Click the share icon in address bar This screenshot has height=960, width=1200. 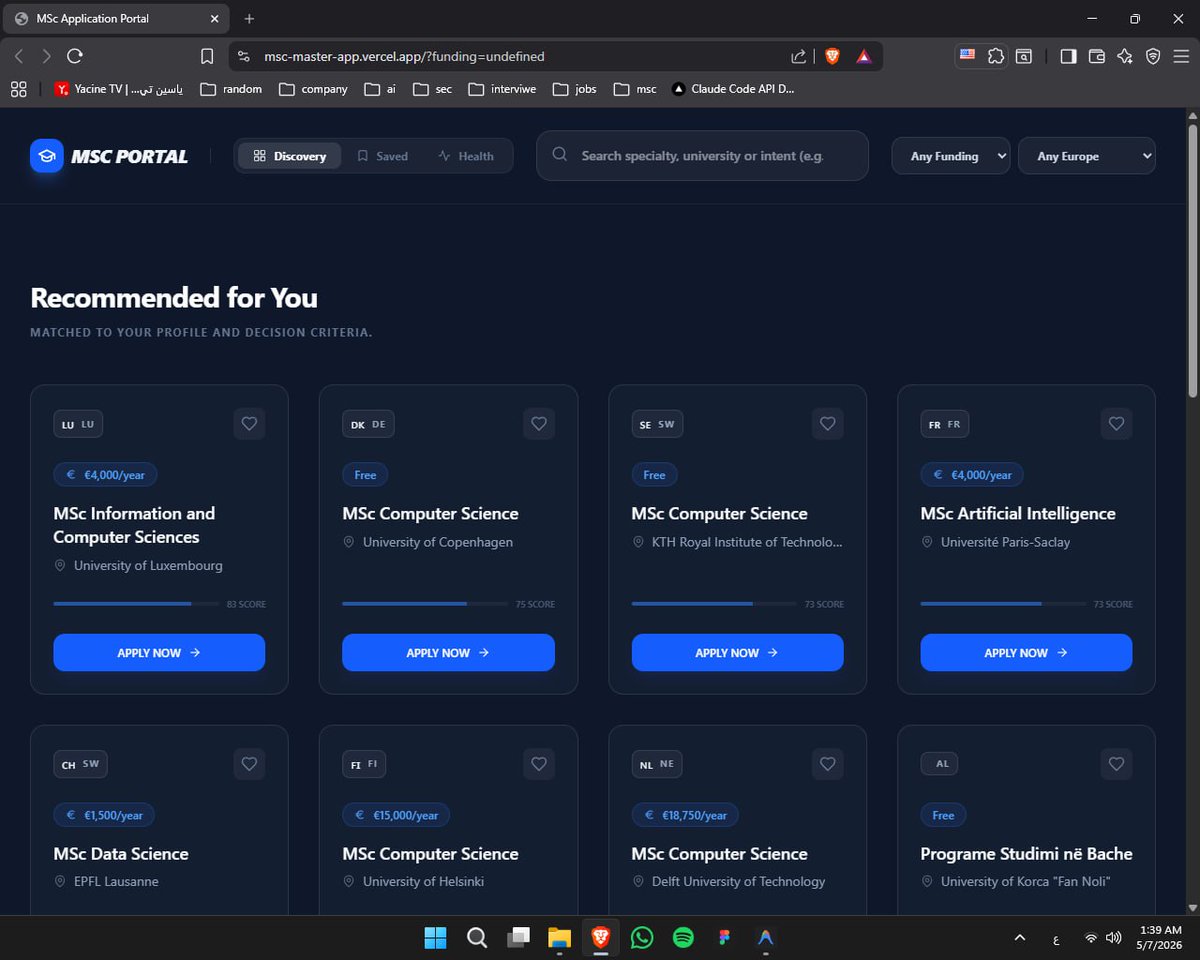(x=799, y=56)
